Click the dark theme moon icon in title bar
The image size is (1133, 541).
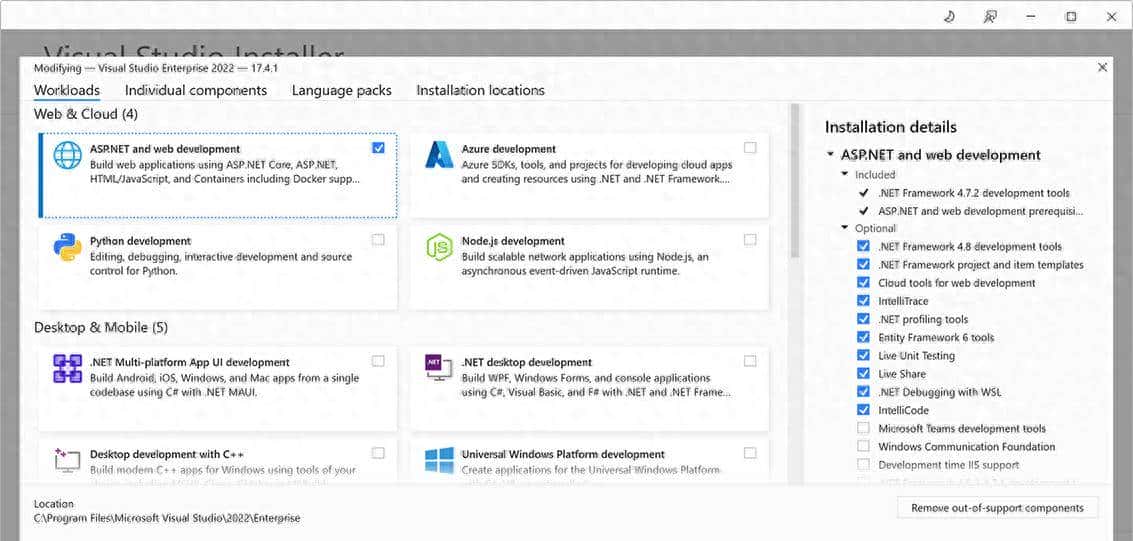pyautogui.click(x=949, y=17)
